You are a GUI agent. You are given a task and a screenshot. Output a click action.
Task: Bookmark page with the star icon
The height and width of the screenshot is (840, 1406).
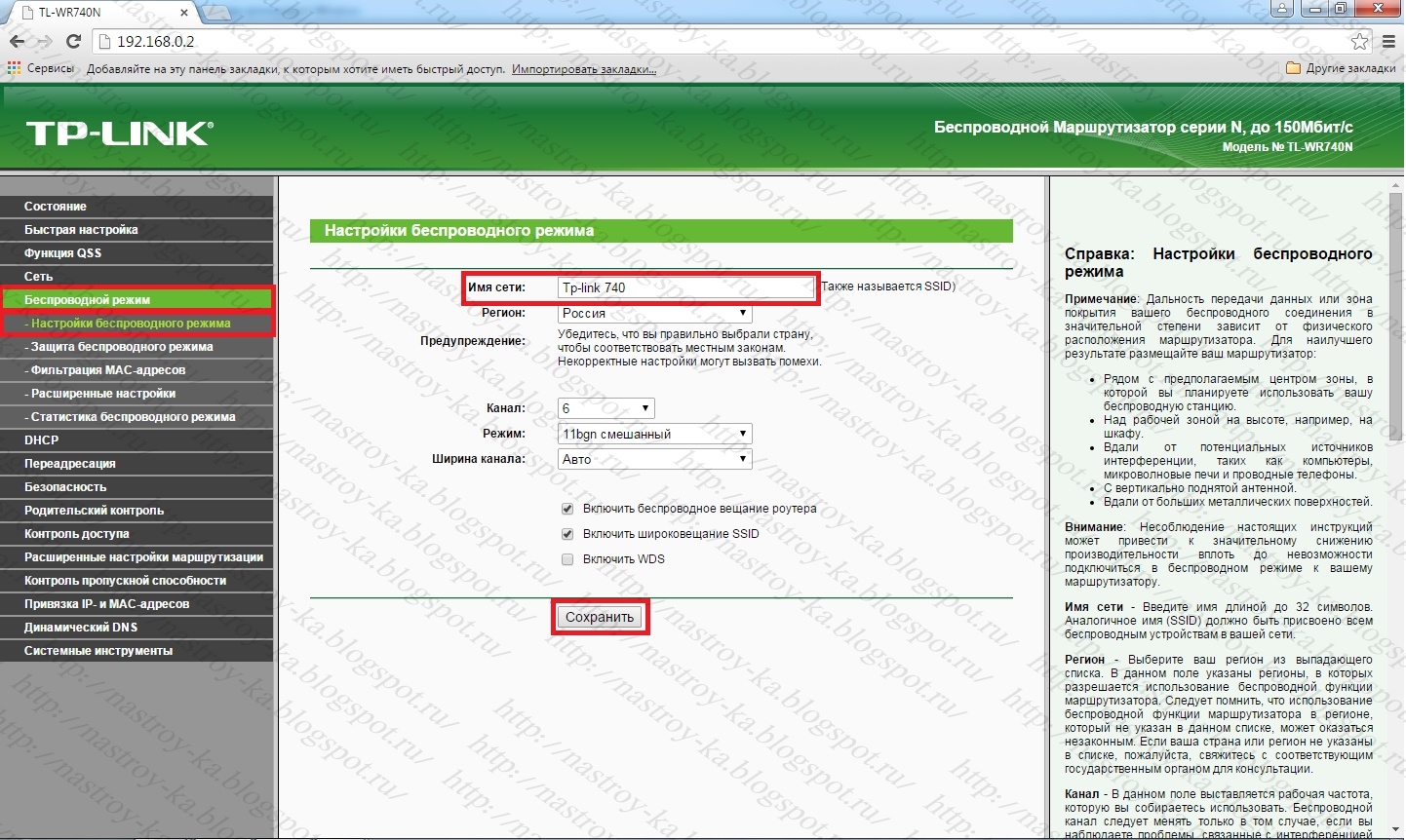pos(1359,41)
